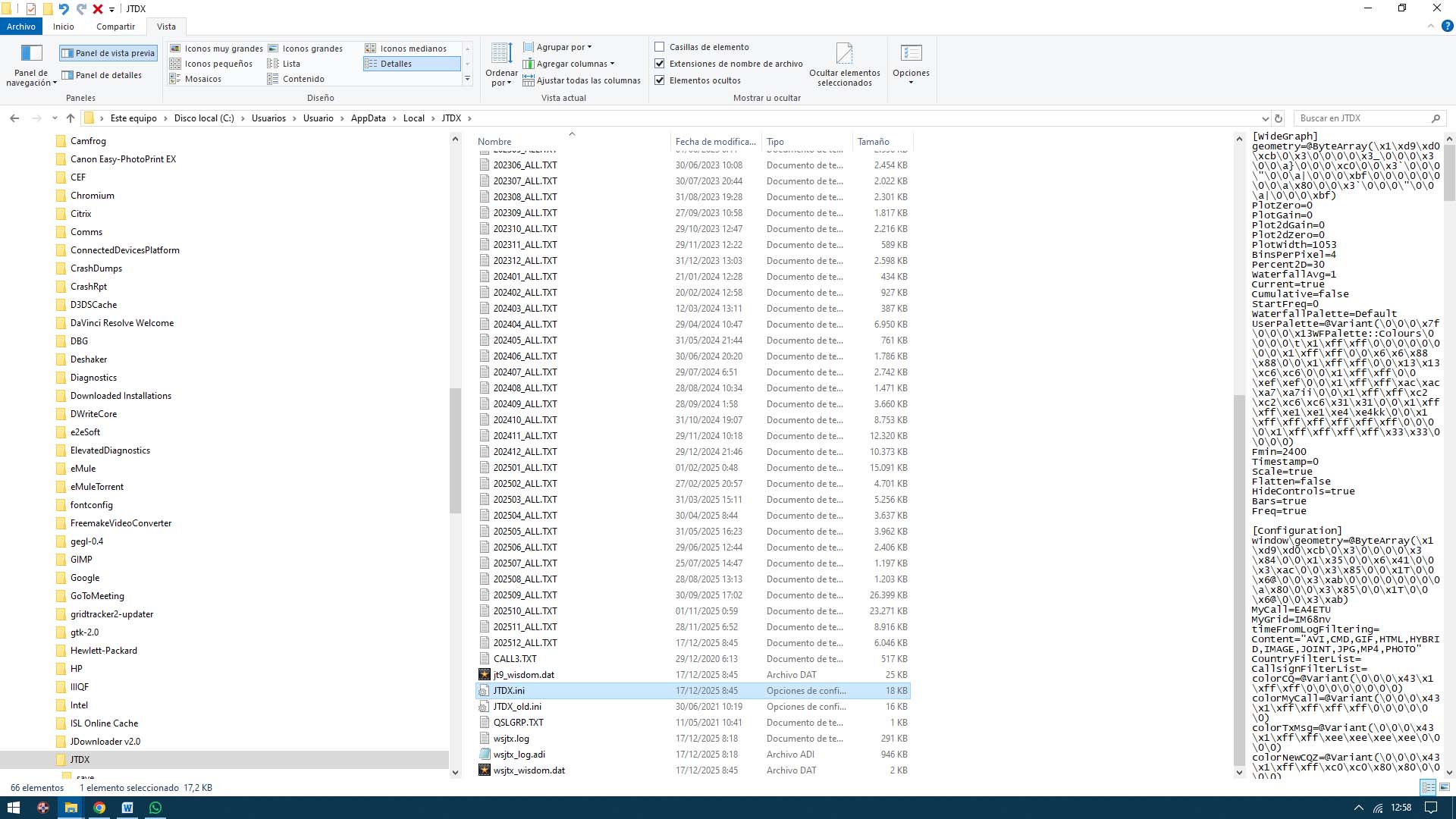Click the Panel de navegación icon
The image size is (1456, 819).
[x=31, y=54]
